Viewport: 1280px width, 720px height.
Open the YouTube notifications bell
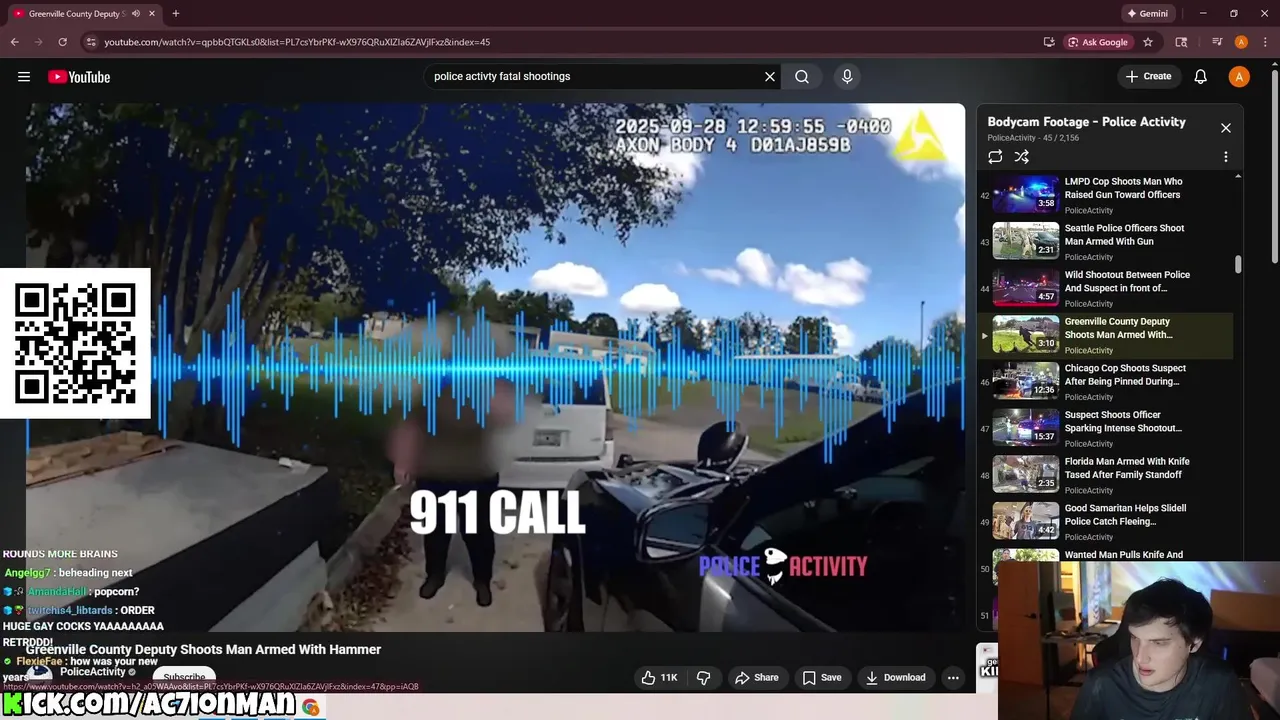pyautogui.click(x=1201, y=77)
